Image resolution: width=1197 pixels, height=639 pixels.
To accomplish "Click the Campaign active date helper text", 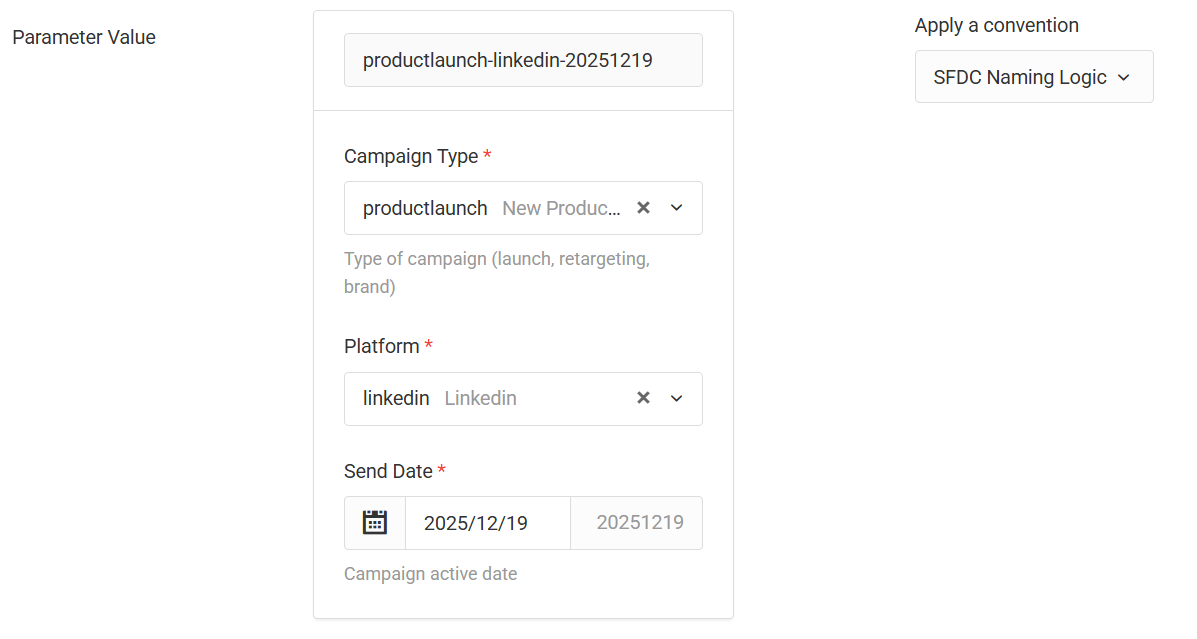I will tap(430, 574).
